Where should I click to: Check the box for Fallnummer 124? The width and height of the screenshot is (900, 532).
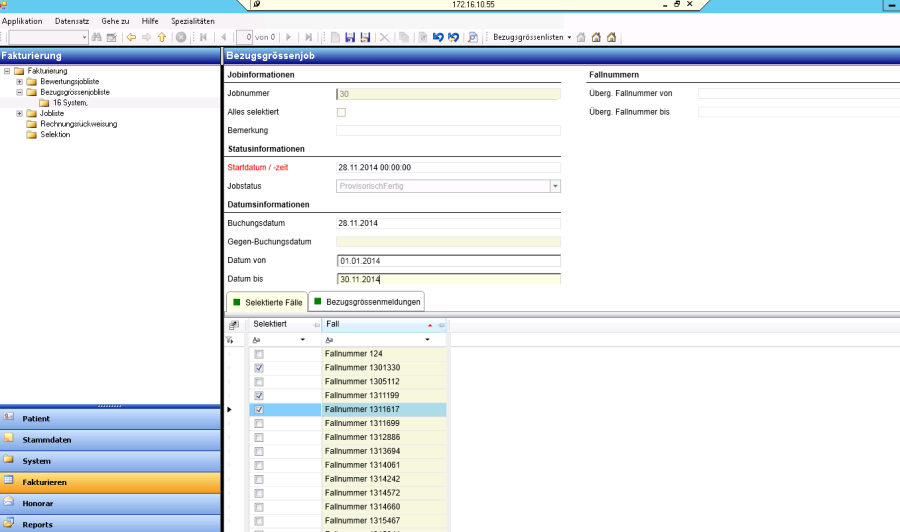click(259, 354)
